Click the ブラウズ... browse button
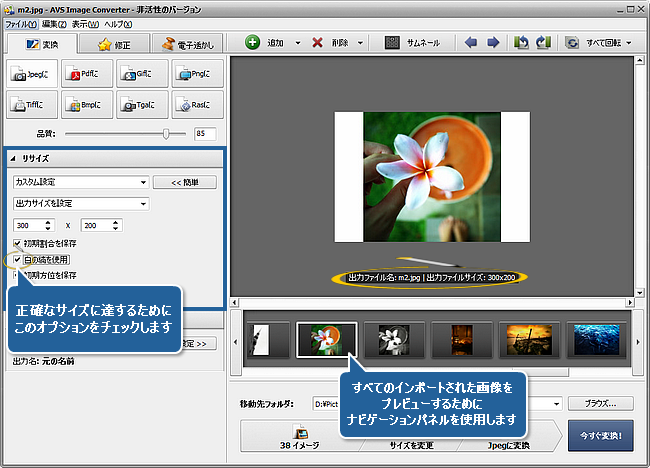 600,404
